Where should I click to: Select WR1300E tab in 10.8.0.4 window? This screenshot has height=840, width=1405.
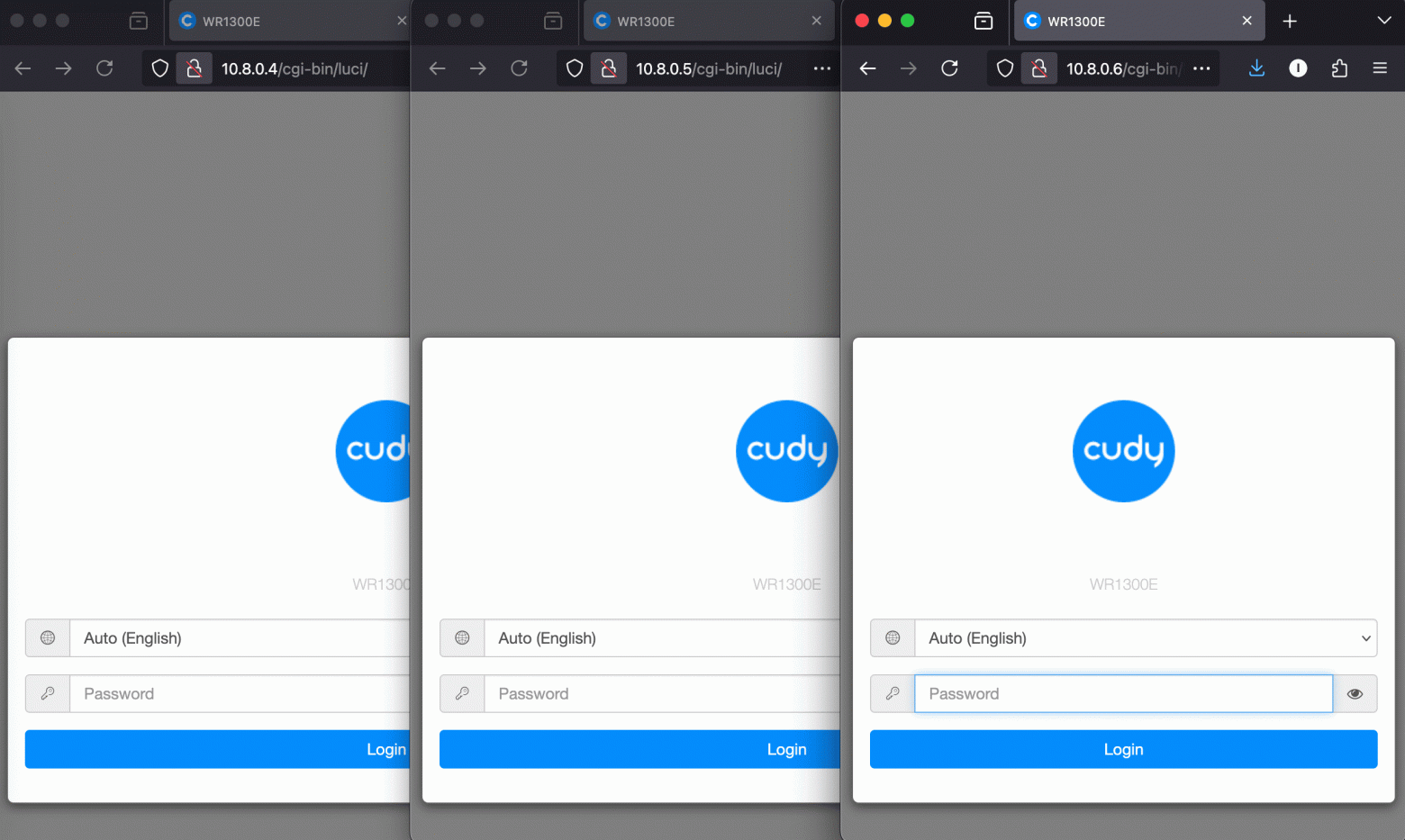pyautogui.click(x=289, y=21)
